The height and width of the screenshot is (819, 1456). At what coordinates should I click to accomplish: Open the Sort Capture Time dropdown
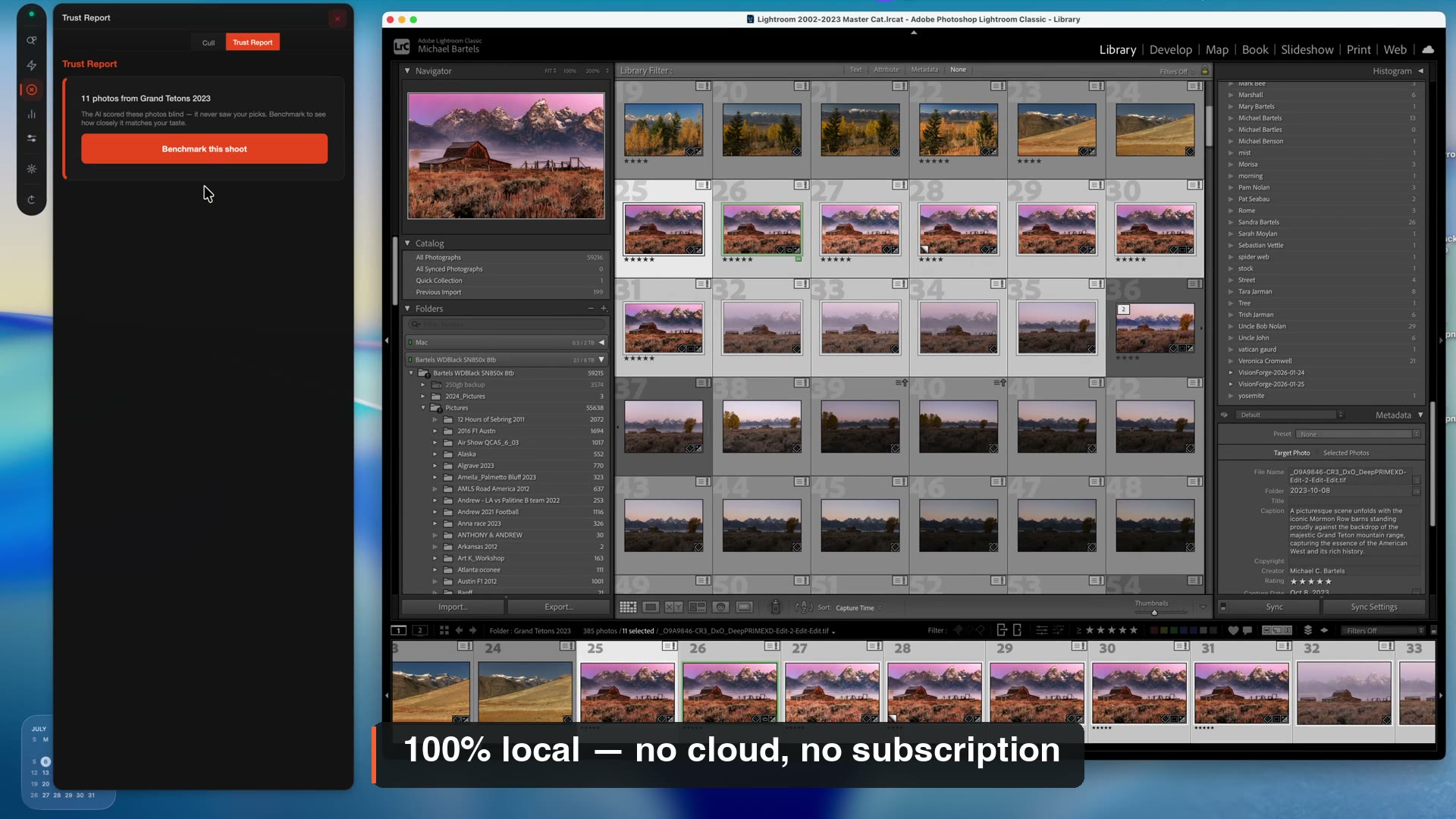pyautogui.click(x=858, y=607)
